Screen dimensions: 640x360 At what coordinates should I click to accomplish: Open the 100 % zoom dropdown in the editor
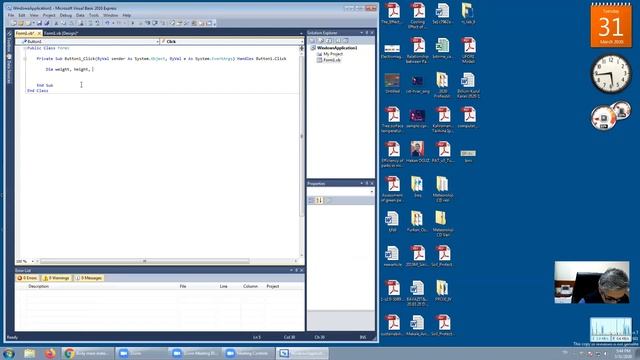(x=33, y=261)
